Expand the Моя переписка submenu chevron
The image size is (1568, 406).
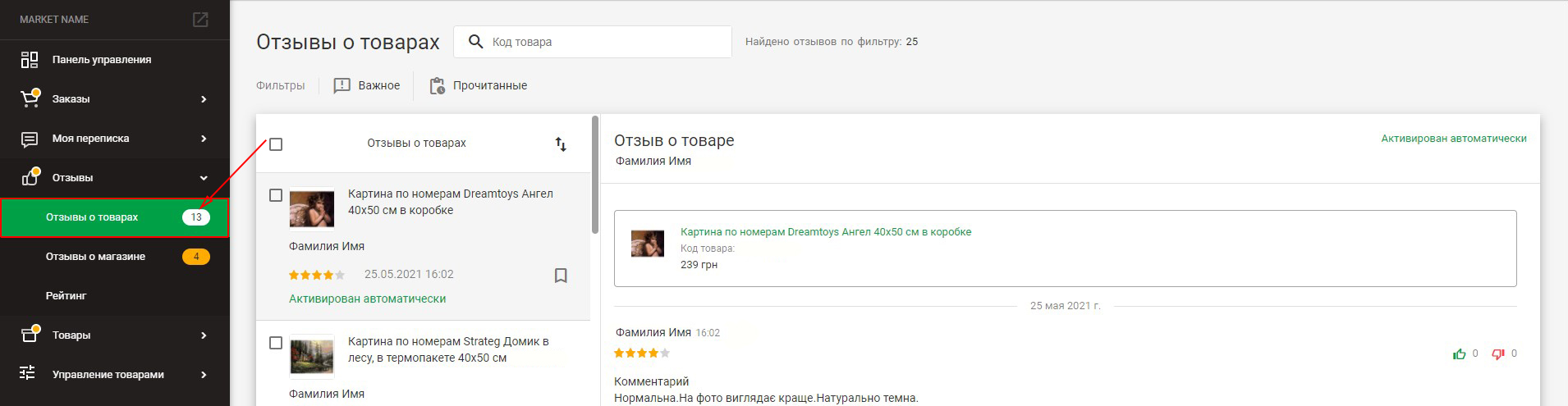[x=204, y=139]
